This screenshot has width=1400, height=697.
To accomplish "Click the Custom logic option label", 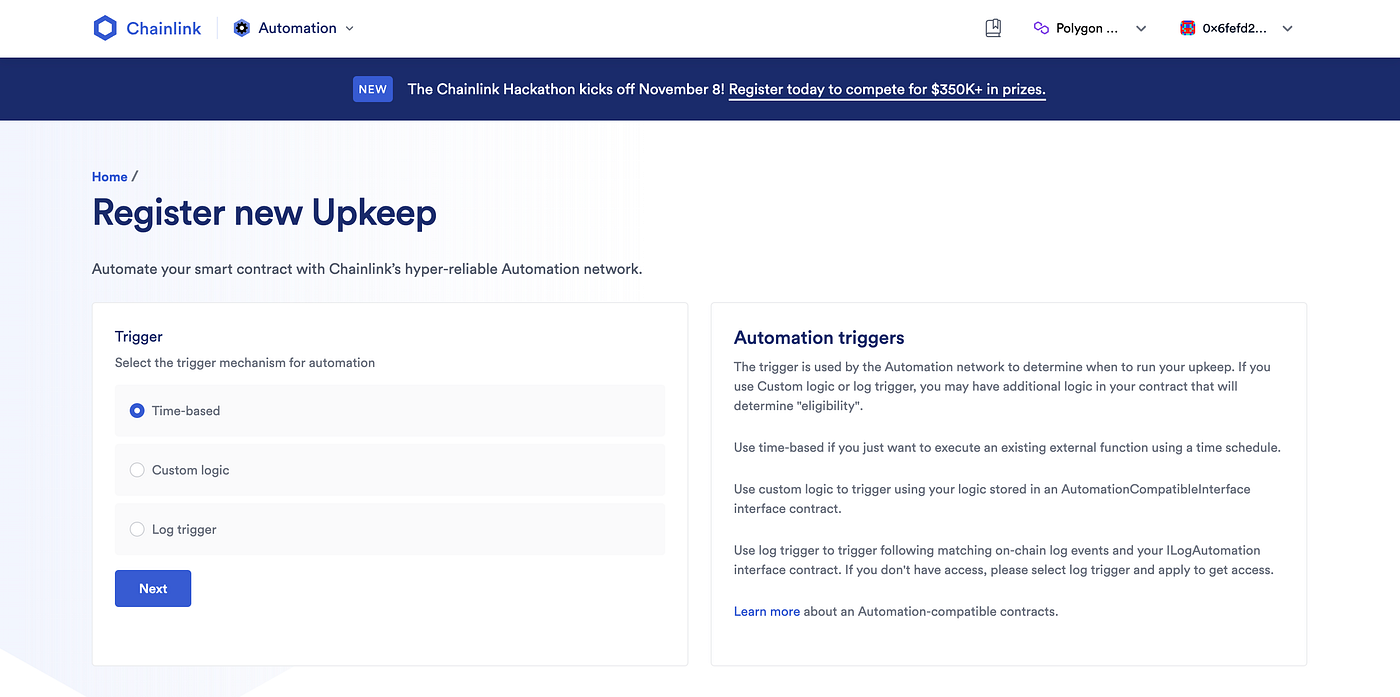I will [191, 470].
